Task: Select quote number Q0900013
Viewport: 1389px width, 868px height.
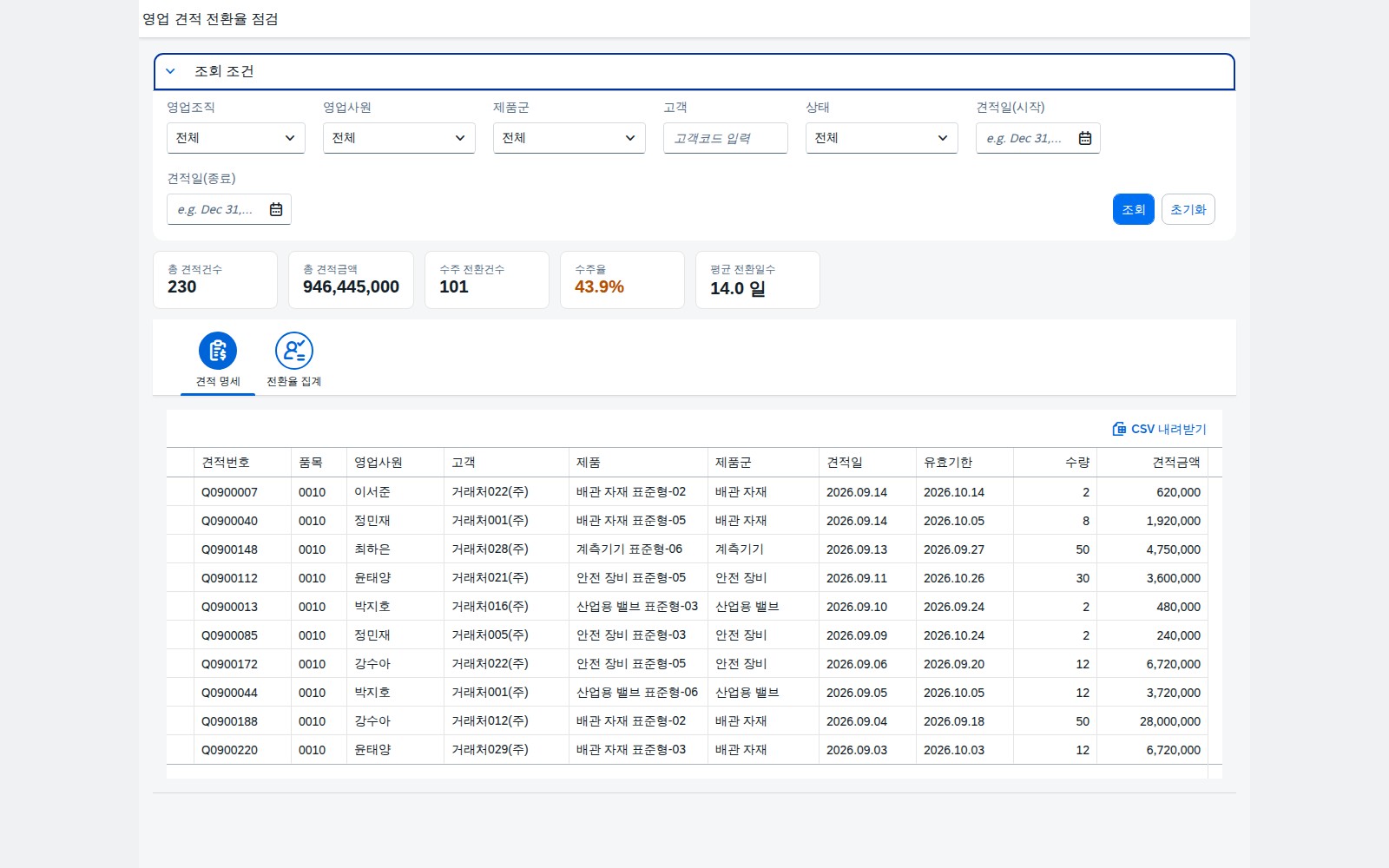Action: click(229, 607)
